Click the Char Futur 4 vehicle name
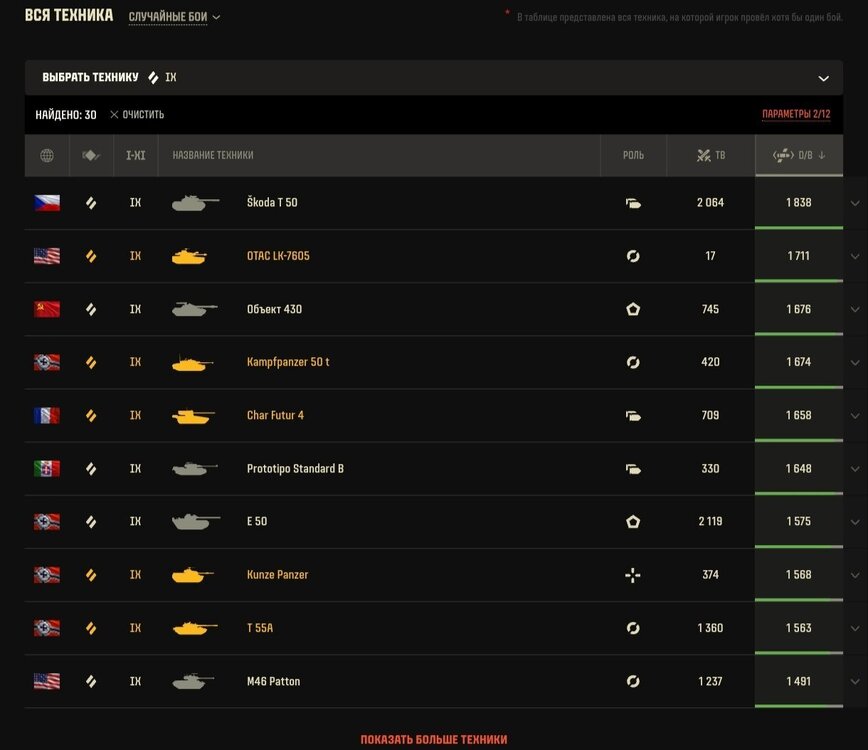868x750 pixels. (x=275, y=415)
